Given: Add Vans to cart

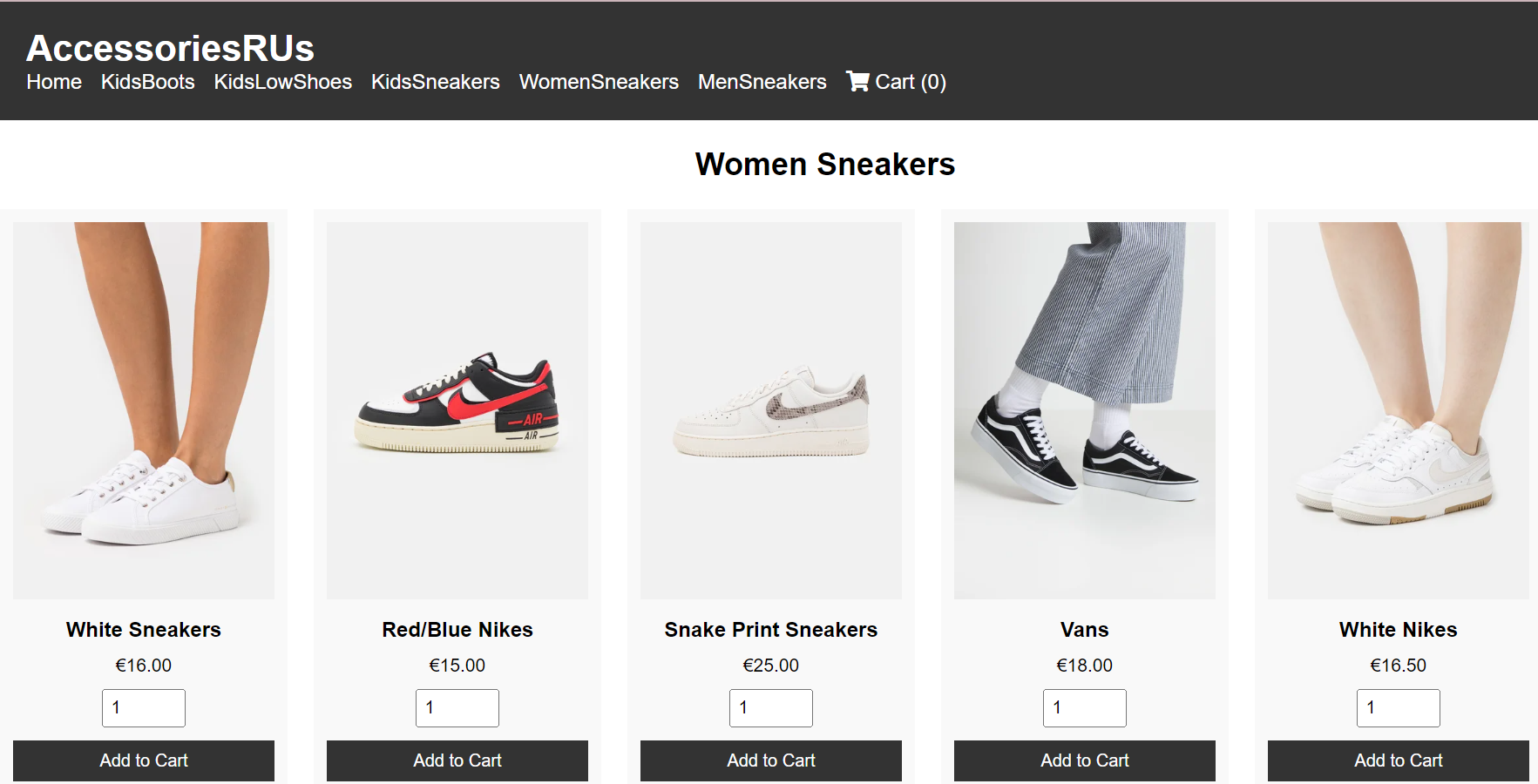Looking at the screenshot, I should click(1084, 760).
